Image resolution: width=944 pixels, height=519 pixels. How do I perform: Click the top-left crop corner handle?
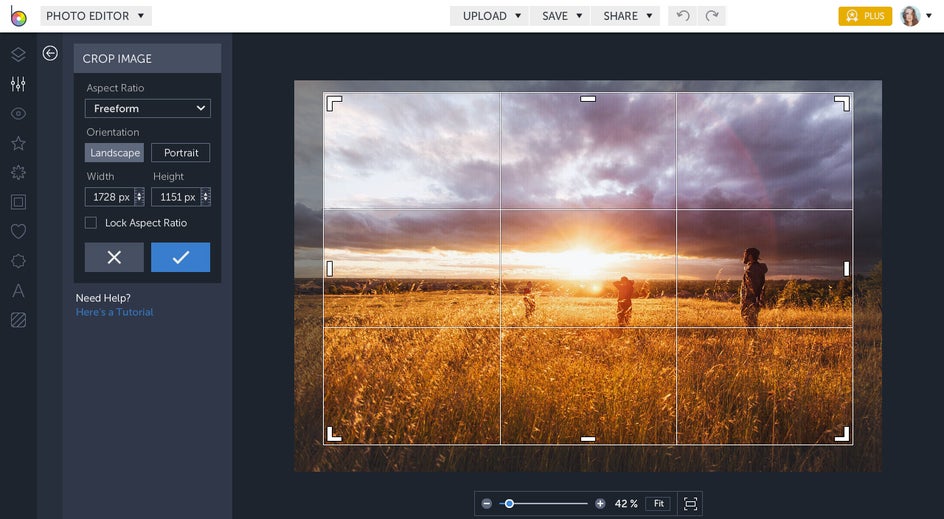pos(334,104)
